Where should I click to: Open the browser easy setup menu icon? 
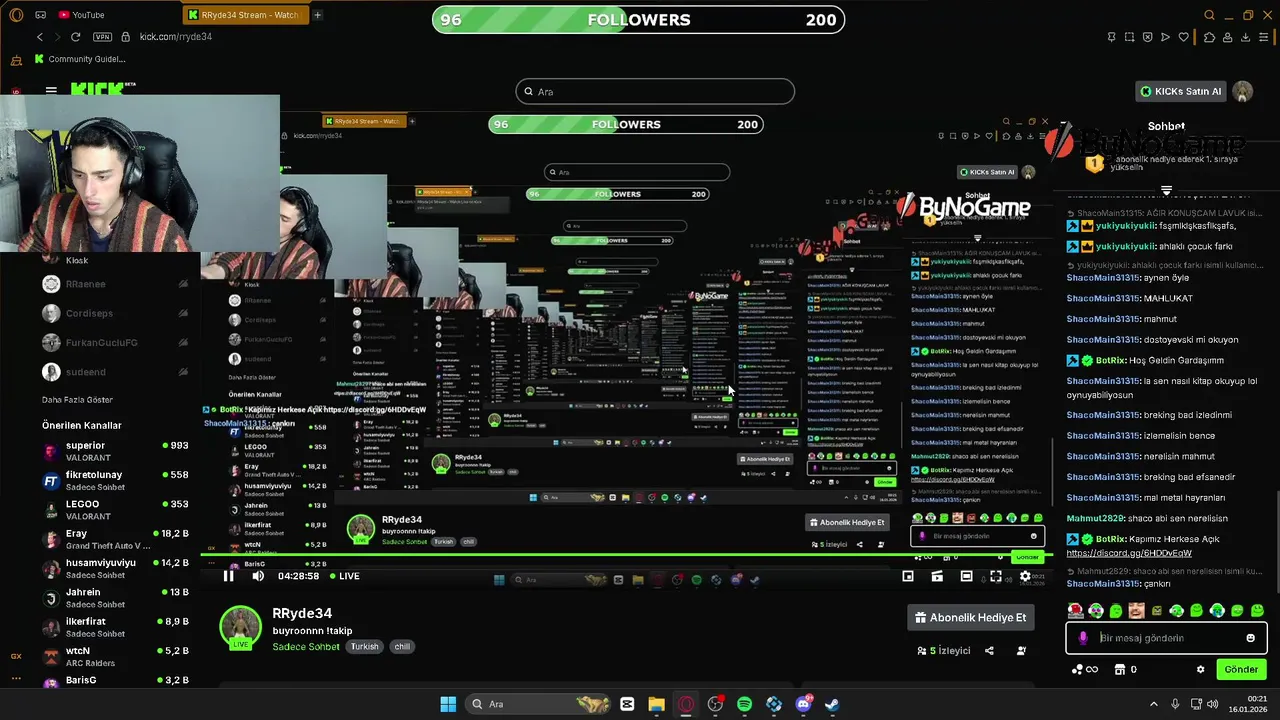tap(1265, 37)
